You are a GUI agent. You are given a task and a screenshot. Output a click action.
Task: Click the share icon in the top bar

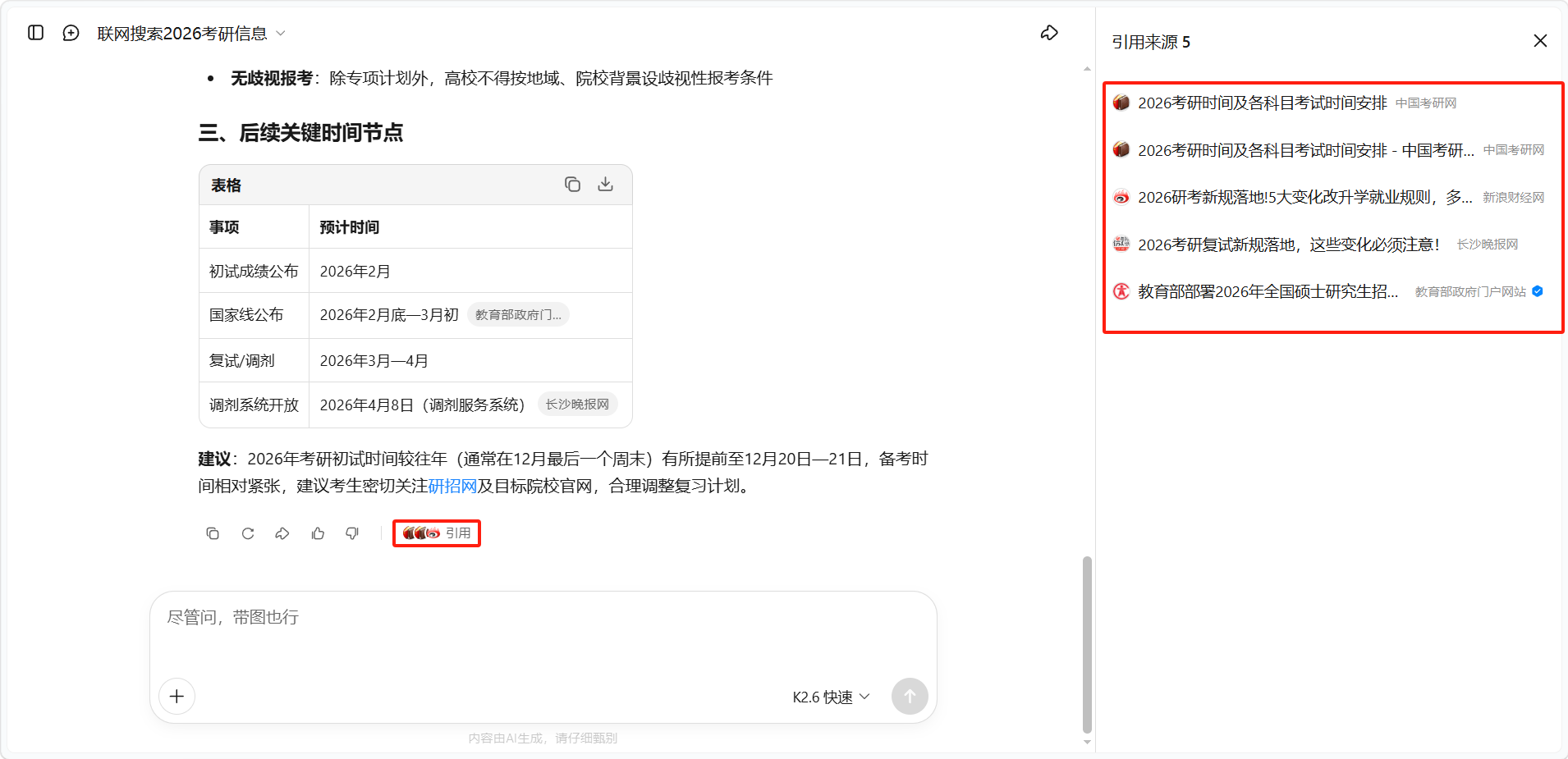[x=1049, y=33]
